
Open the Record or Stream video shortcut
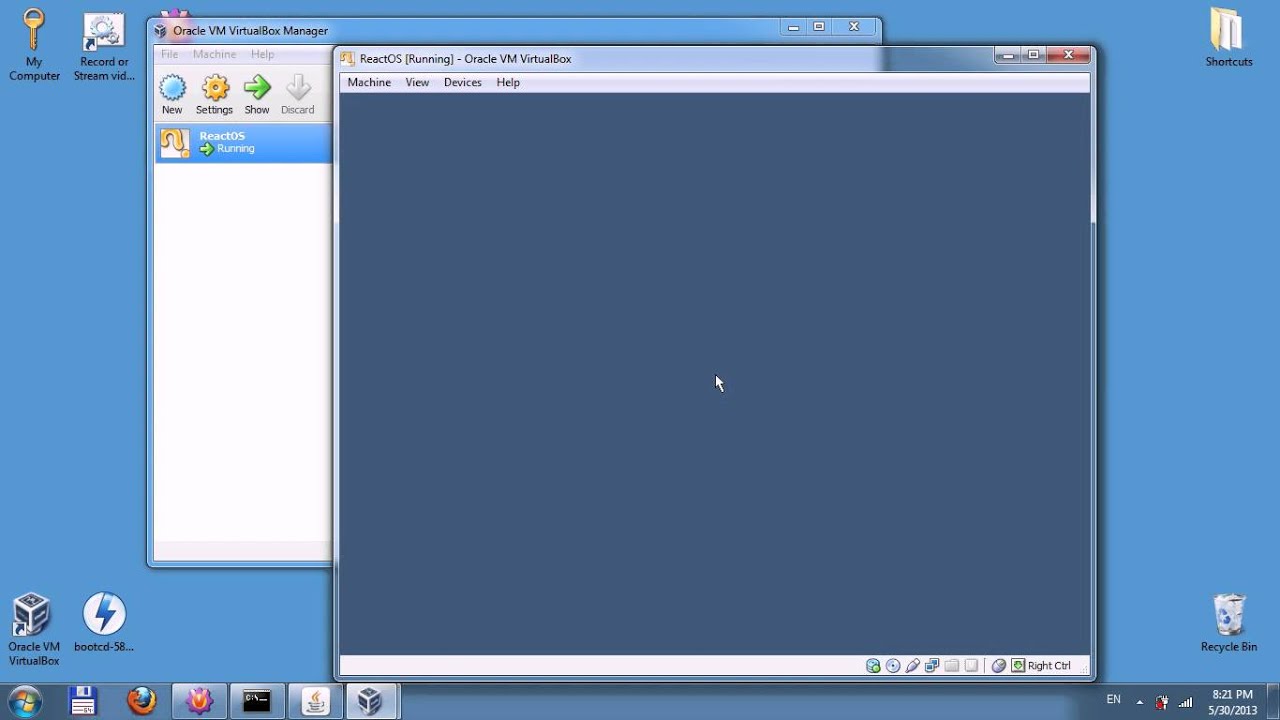(104, 46)
